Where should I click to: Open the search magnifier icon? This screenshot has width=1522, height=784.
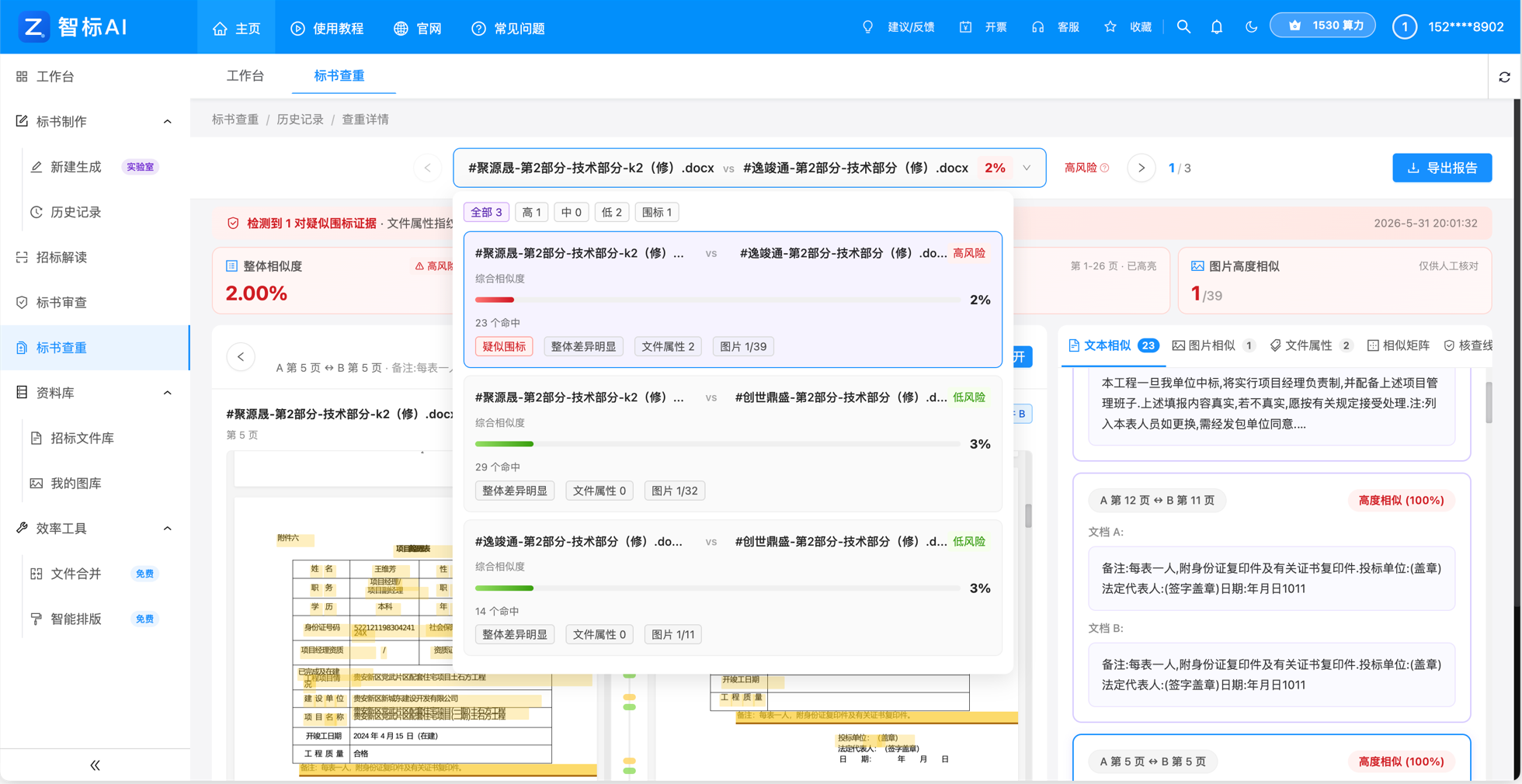[1183, 27]
